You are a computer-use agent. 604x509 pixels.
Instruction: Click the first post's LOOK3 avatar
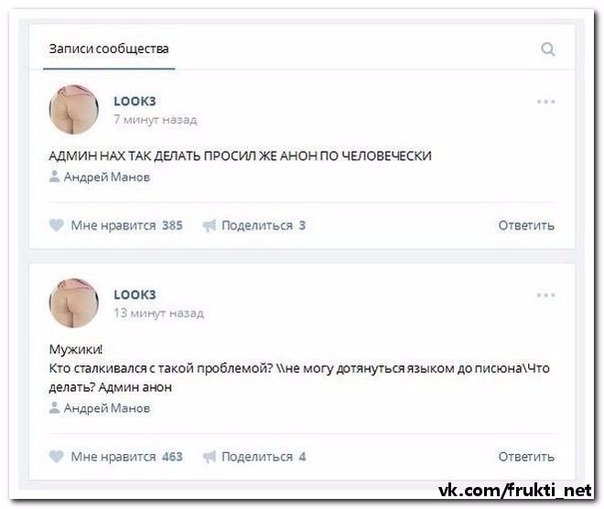[74, 110]
